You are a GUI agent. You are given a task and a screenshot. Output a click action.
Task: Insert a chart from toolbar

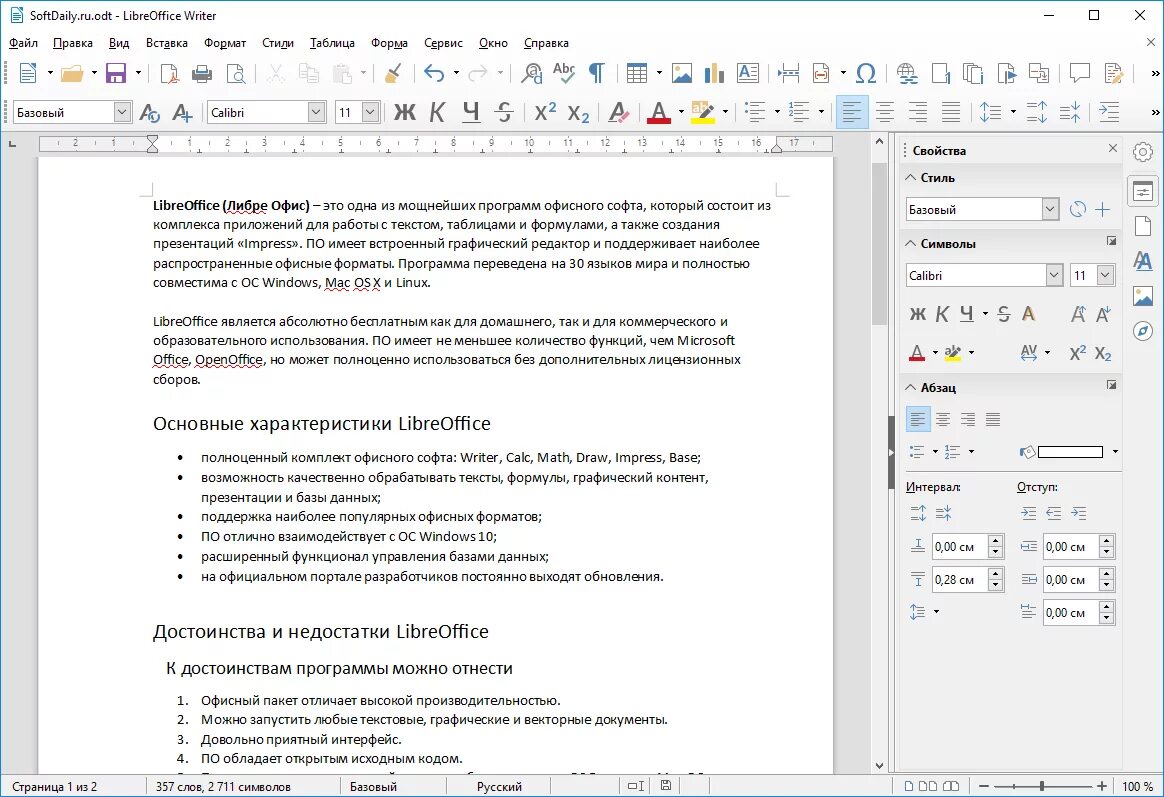click(714, 73)
